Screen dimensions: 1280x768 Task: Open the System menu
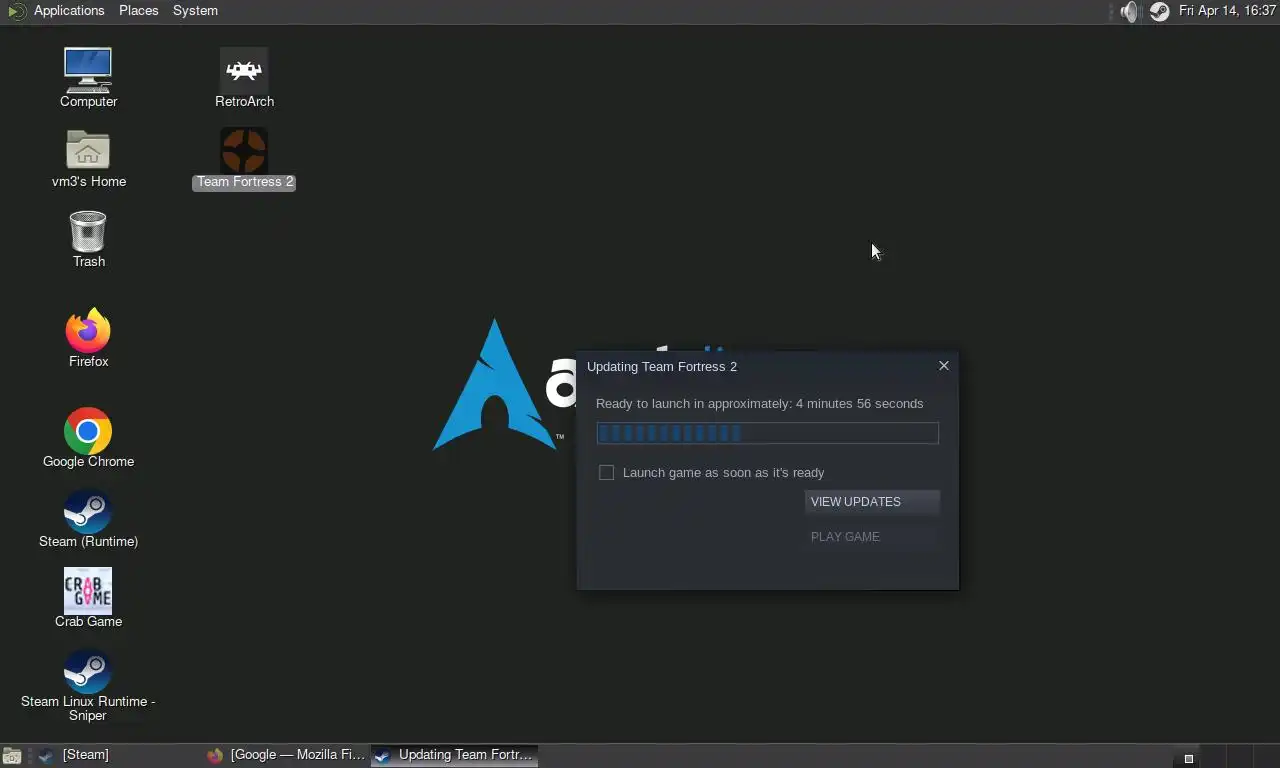pyautogui.click(x=195, y=11)
